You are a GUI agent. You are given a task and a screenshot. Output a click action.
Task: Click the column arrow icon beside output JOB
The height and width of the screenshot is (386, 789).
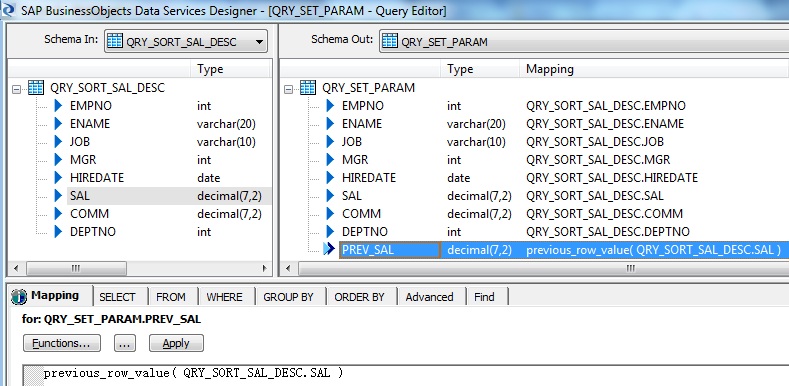(x=330, y=142)
